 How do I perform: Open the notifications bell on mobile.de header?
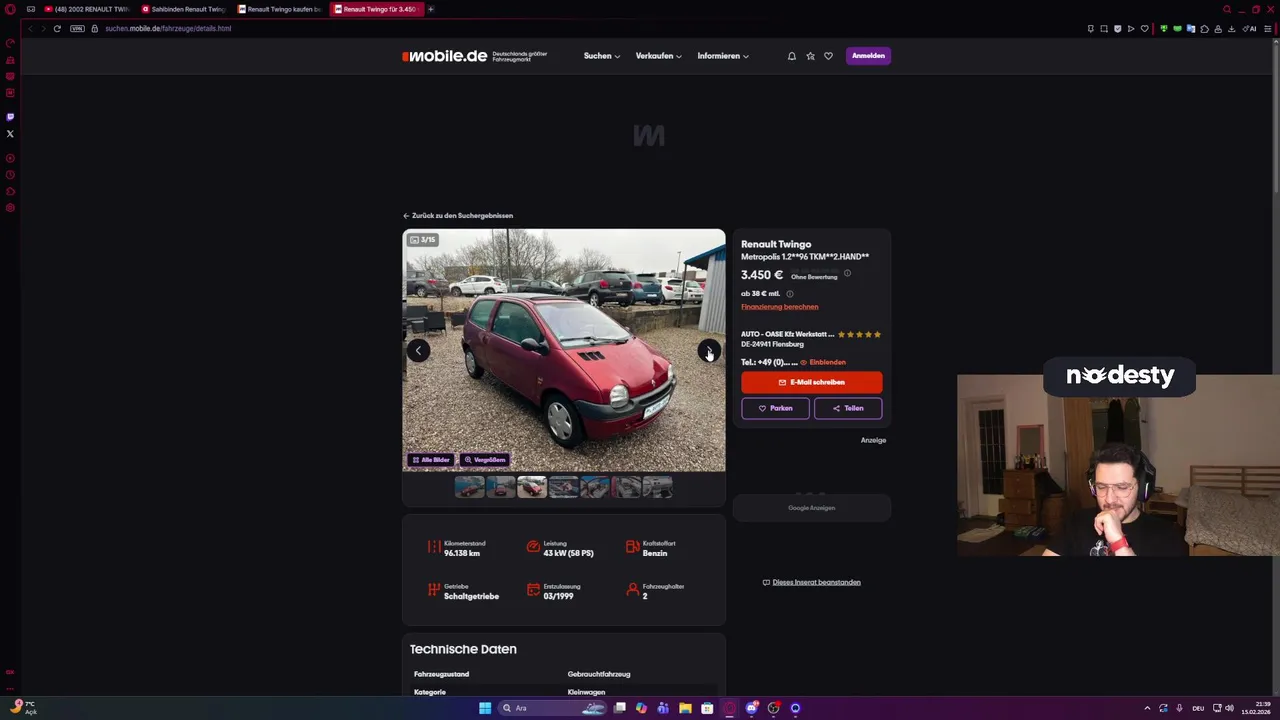(792, 56)
